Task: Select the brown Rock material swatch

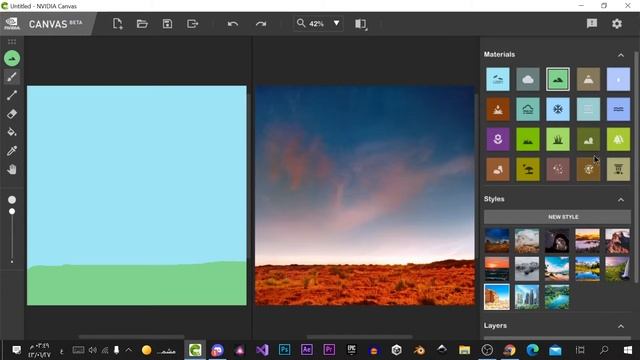Action: [x=498, y=169]
